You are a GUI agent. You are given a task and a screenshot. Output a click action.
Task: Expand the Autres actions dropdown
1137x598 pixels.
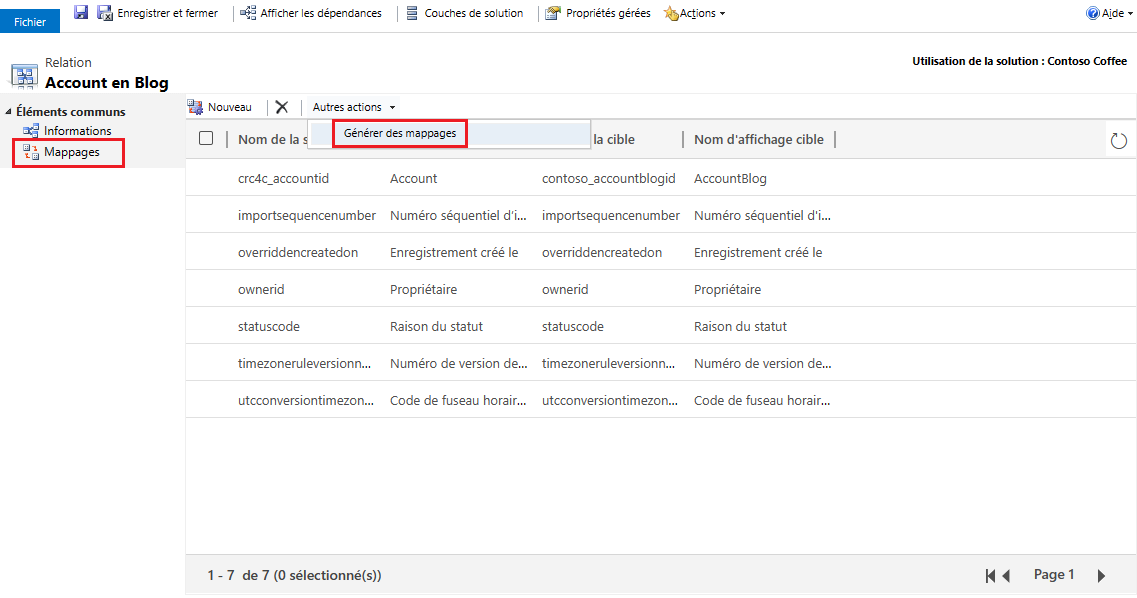354,107
